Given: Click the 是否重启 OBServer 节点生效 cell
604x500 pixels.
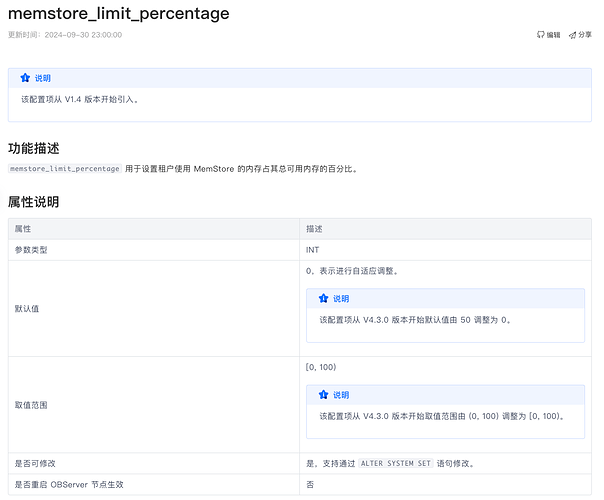Looking at the screenshot, I should coord(154,485).
